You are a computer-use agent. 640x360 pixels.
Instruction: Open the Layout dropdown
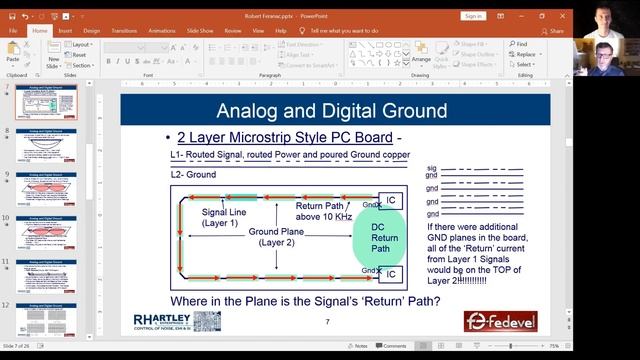79,44
